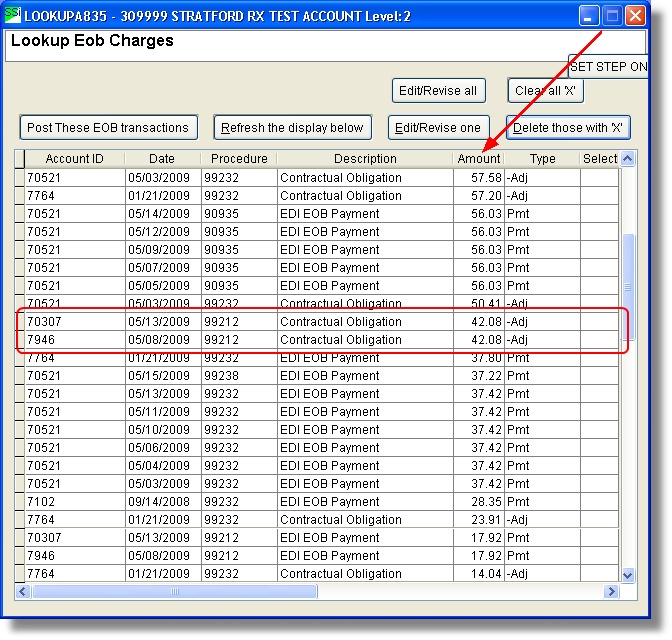The width and height of the screenshot is (672, 640).
Task: Click Select cell in 7946 17.92 row
Action: click(x=600, y=556)
